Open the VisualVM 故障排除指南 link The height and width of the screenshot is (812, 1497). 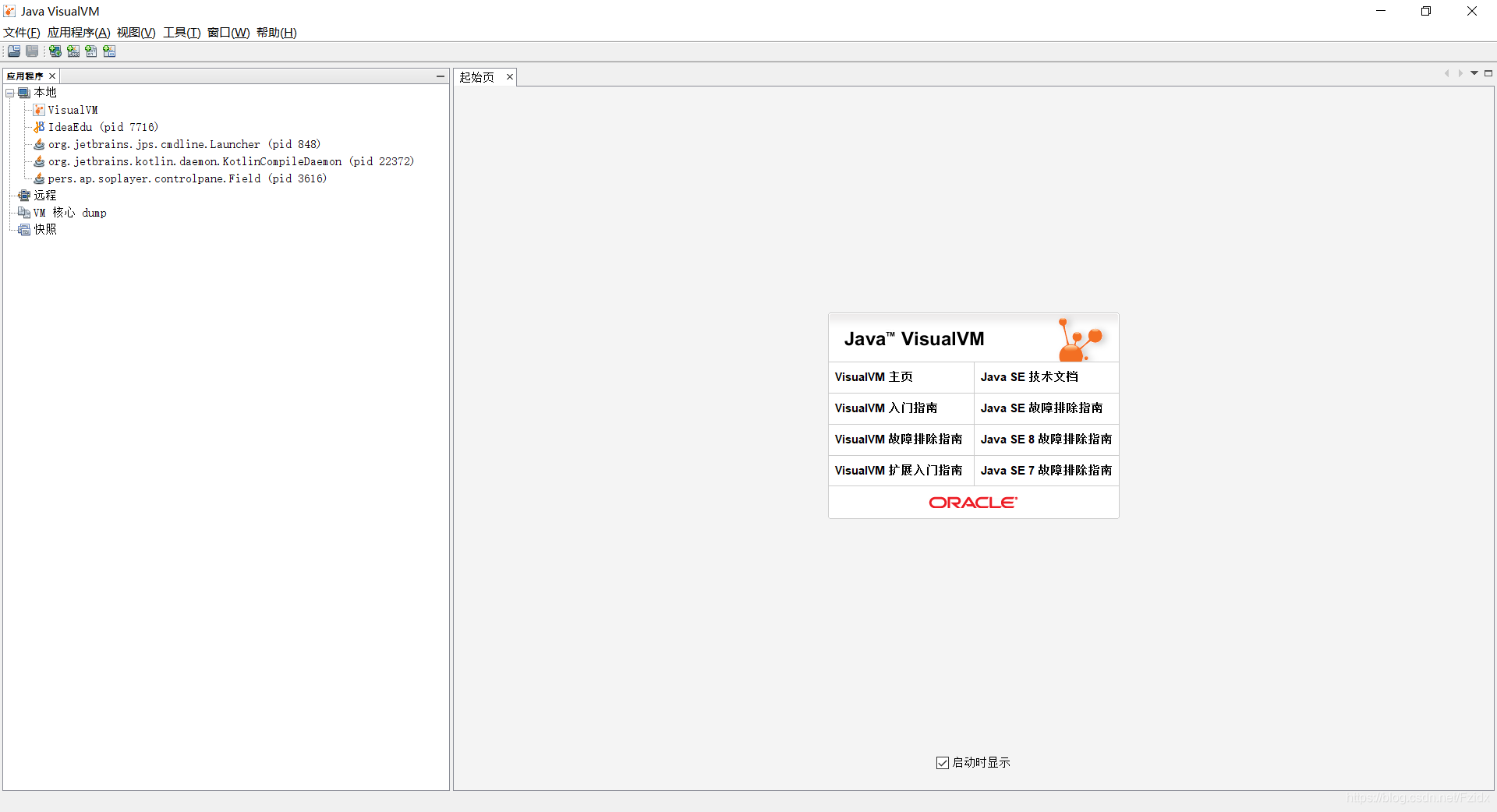(901, 440)
